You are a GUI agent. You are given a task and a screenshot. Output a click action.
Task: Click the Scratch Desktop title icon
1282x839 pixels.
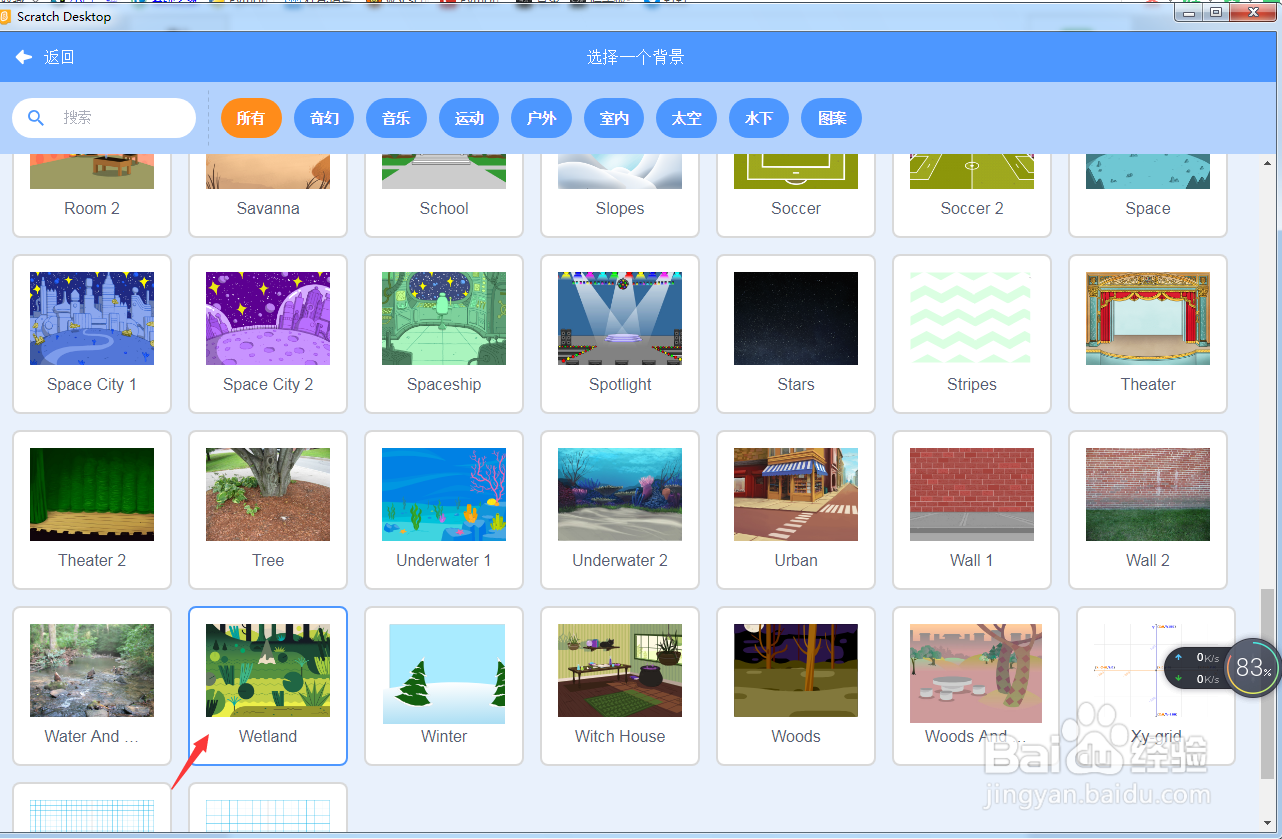[x=6, y=17]
